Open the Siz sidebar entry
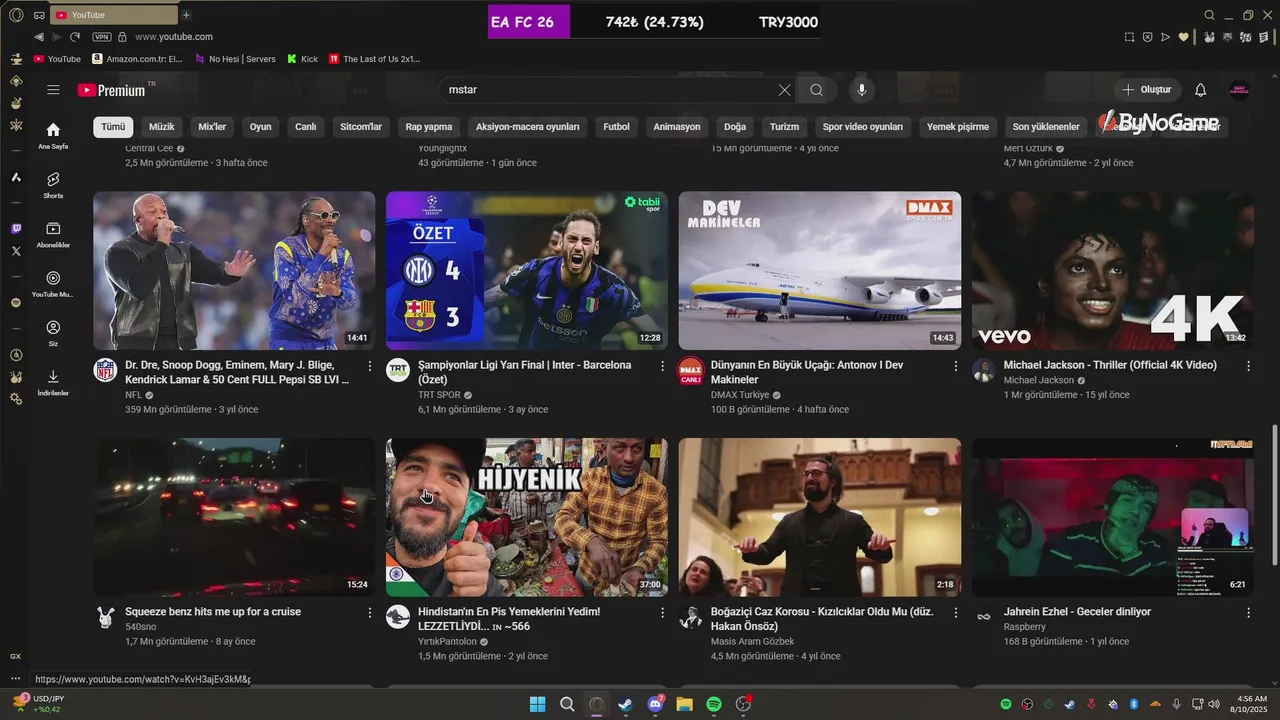This screenshot has height=720, width=1280. coord(53,332)
